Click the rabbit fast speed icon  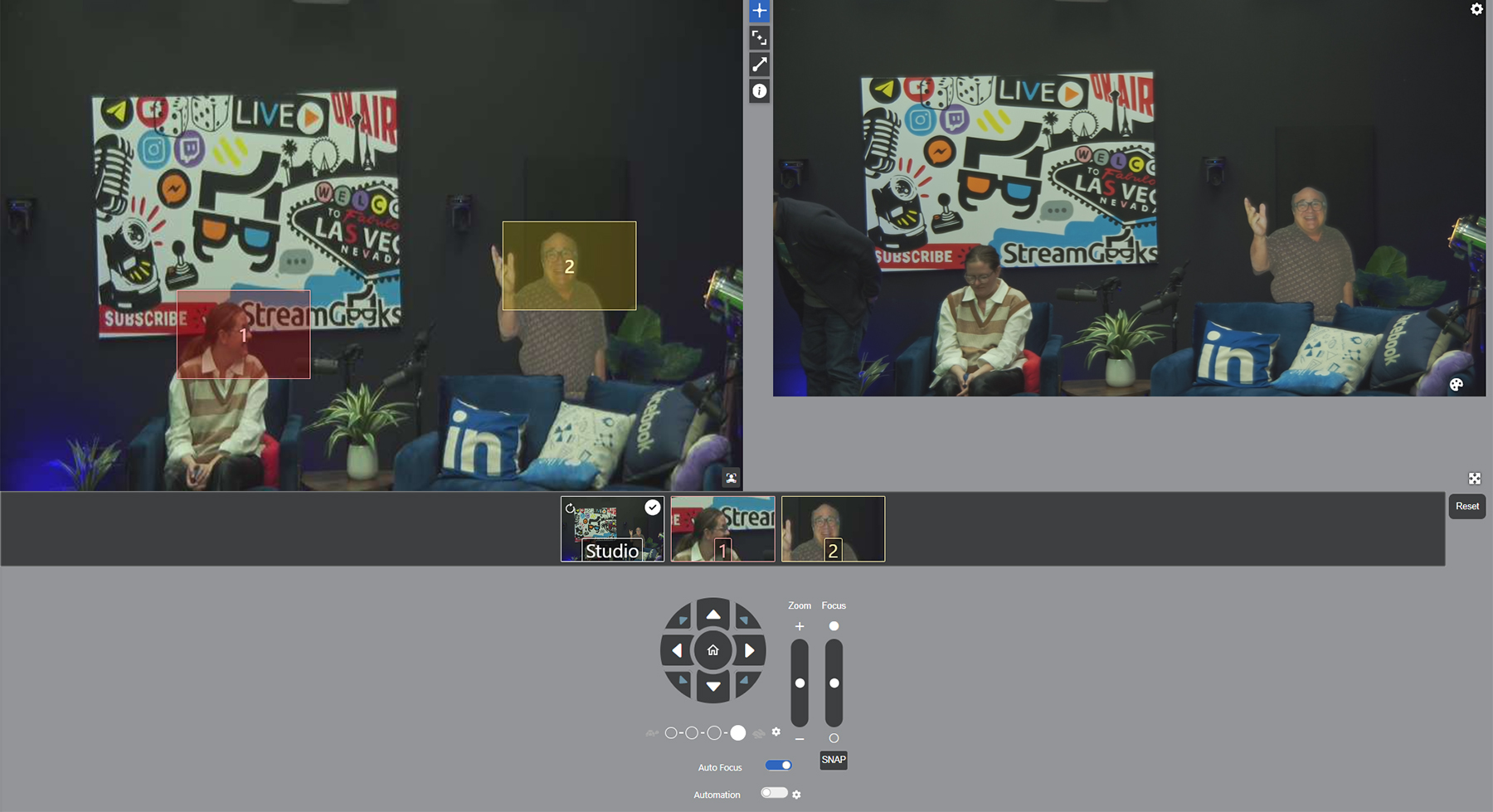(758, 733)
